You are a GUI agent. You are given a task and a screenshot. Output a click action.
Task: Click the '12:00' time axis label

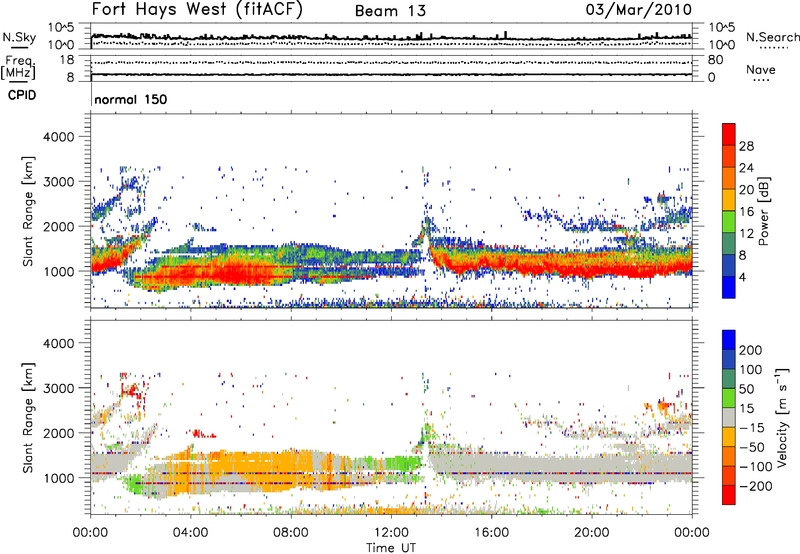(x=391, y=533)
